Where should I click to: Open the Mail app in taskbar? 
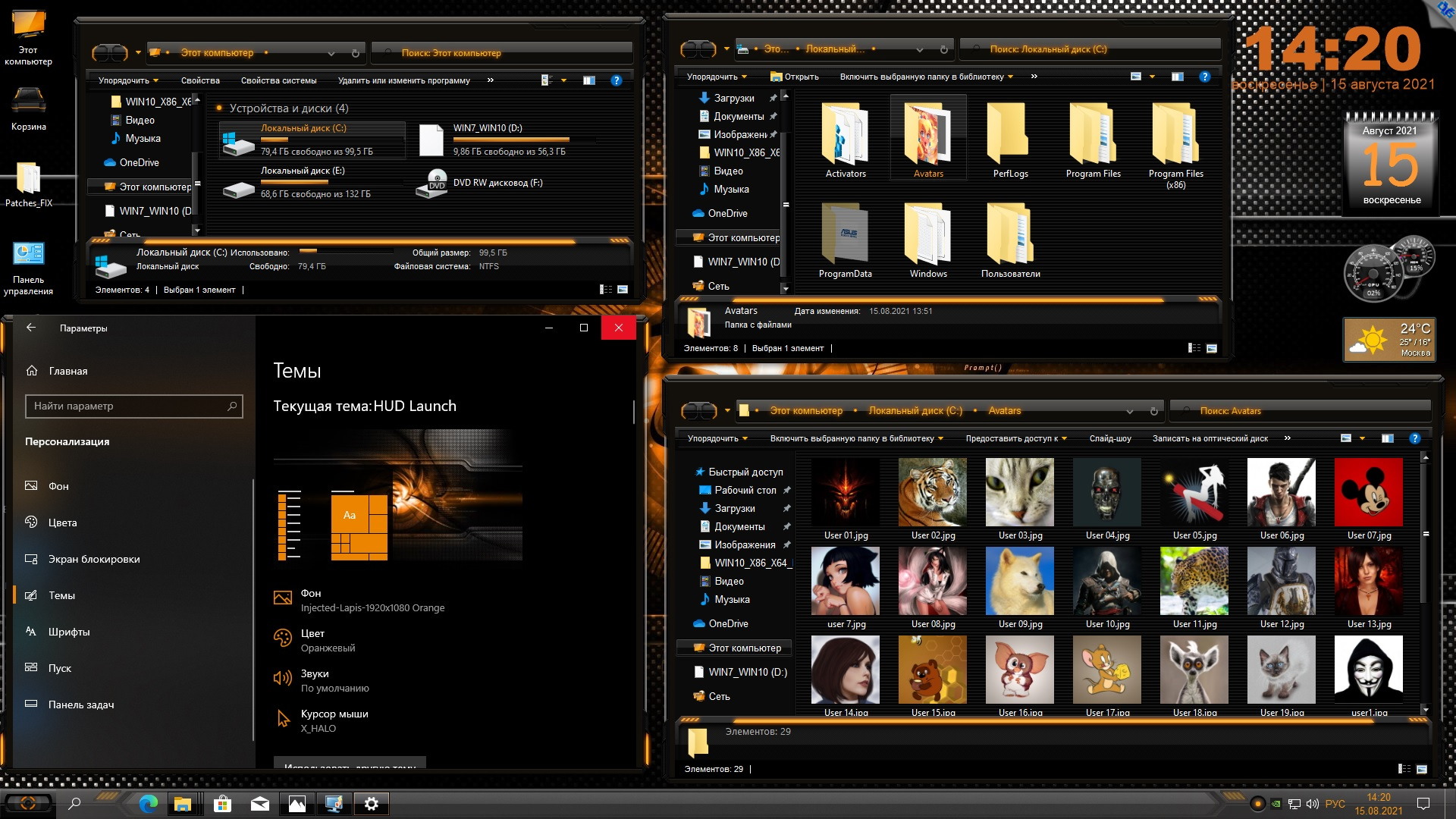click(x=260, y=804)
